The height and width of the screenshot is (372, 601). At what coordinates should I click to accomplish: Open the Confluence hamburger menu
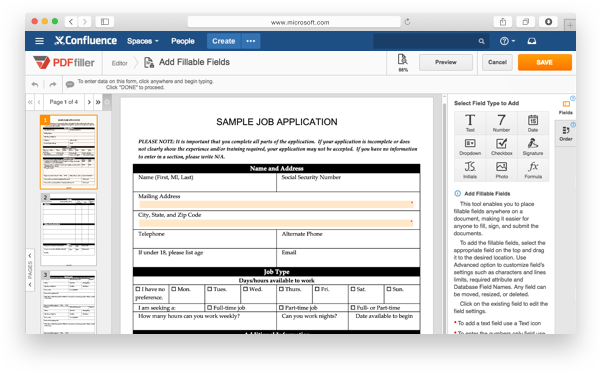[39, 41]
